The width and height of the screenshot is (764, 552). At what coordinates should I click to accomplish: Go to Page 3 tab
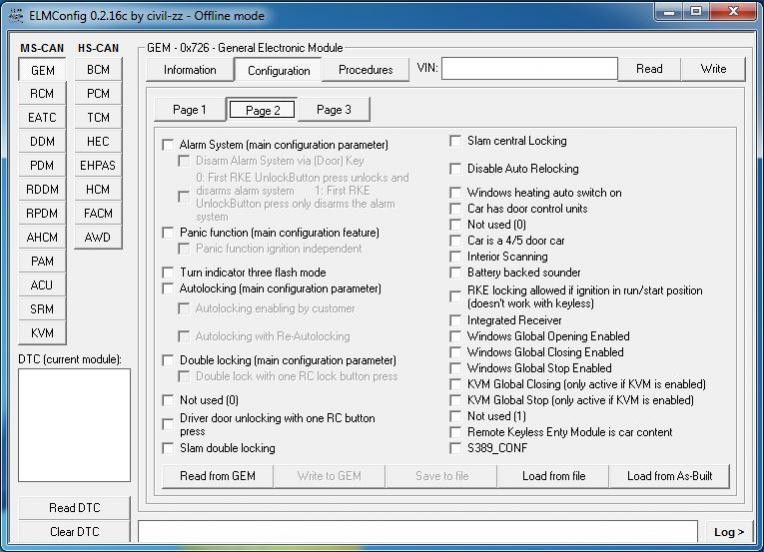[x=333, y=110]
